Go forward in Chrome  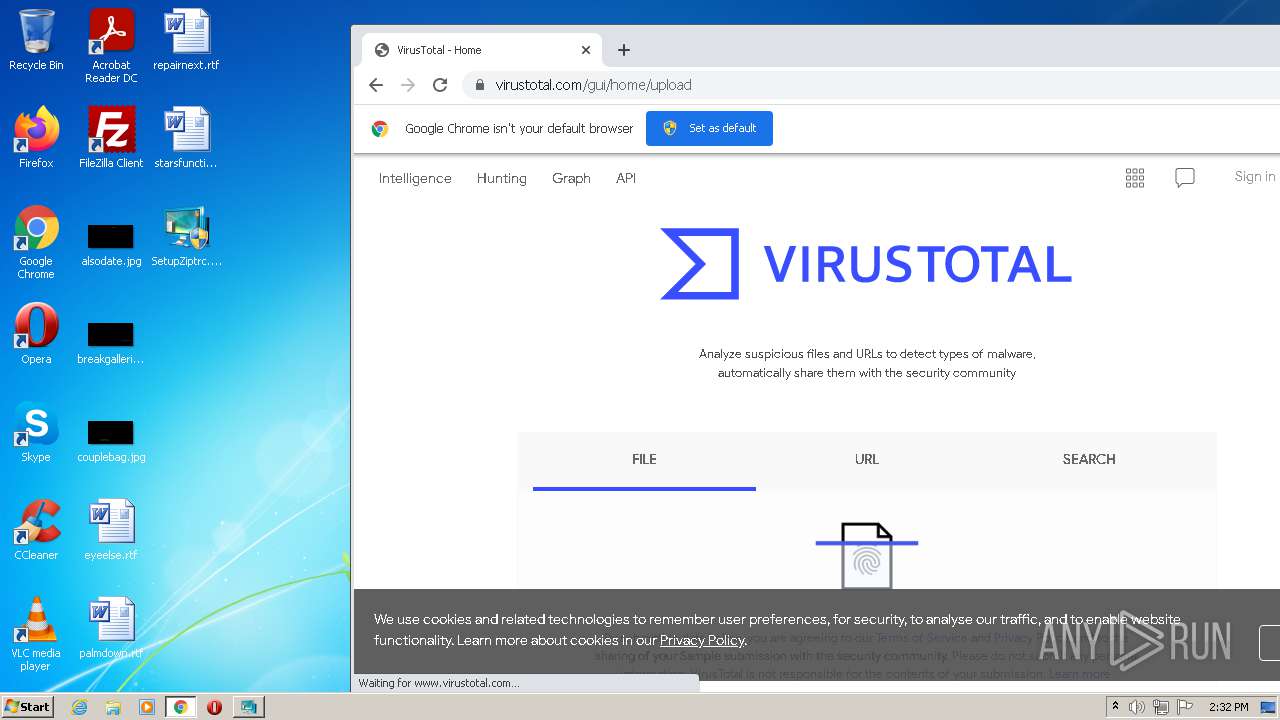408,85
